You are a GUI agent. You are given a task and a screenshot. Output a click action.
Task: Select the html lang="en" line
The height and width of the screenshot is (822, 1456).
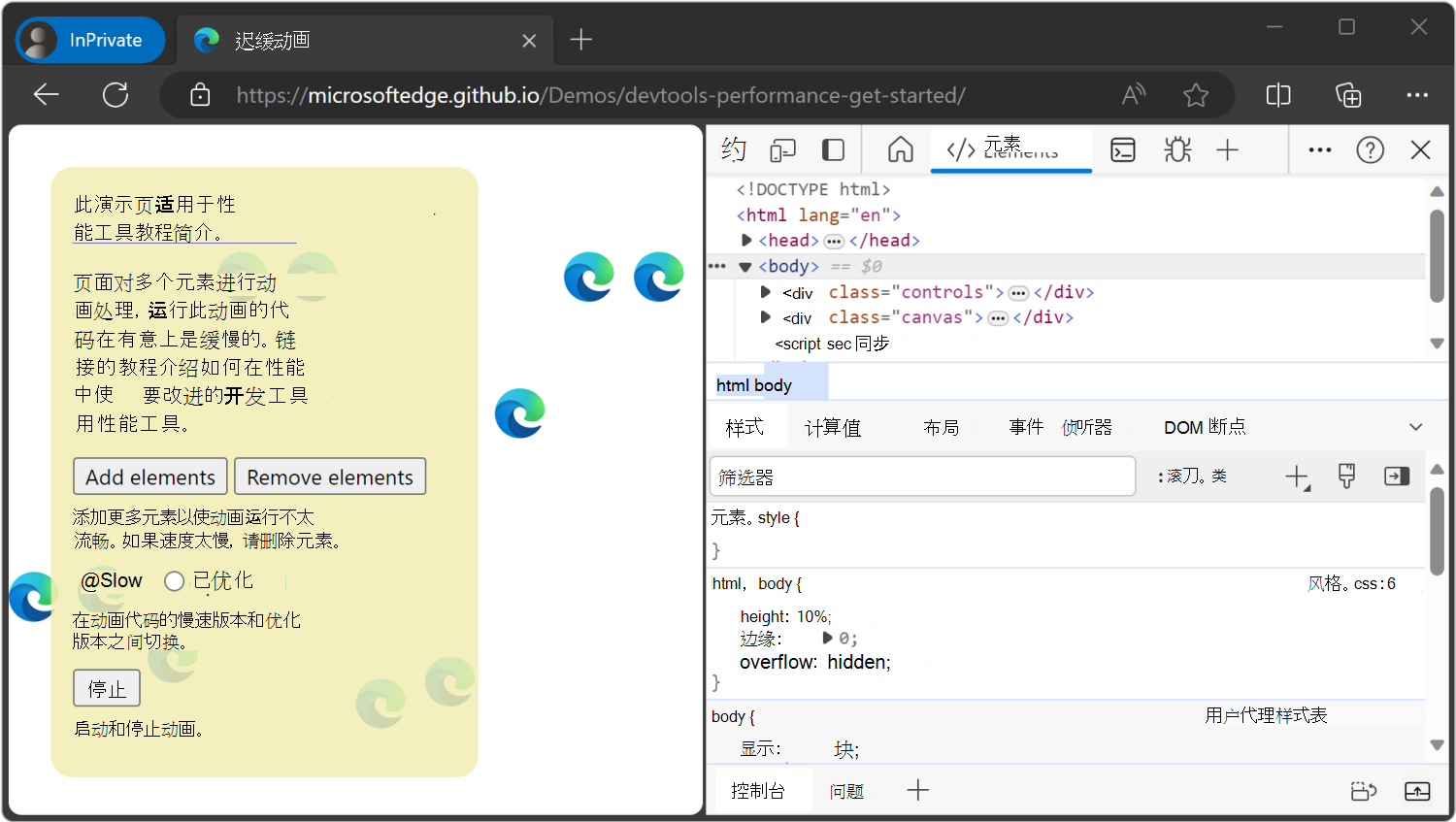817,214
